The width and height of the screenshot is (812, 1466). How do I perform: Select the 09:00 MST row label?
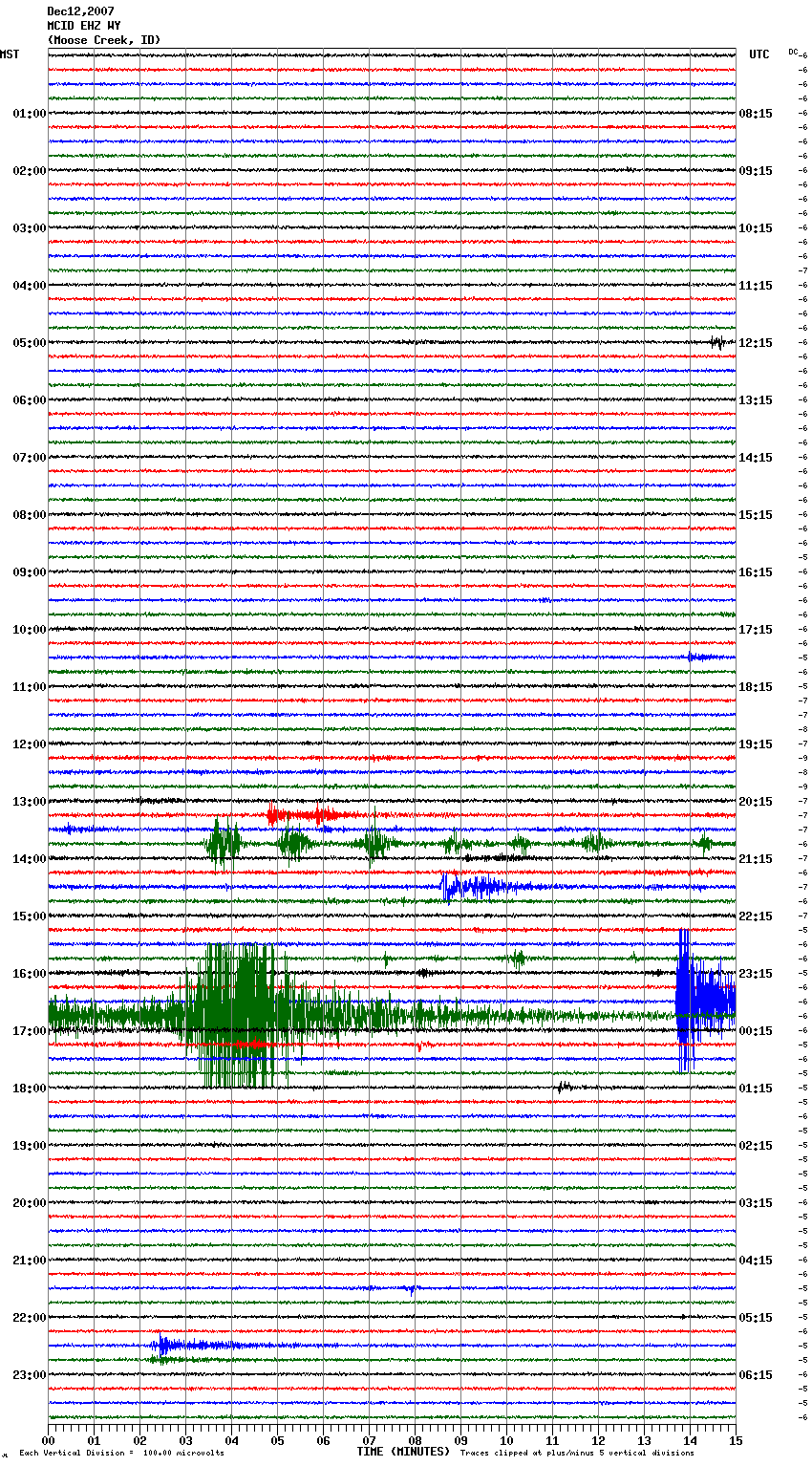(x=30, y=572)
